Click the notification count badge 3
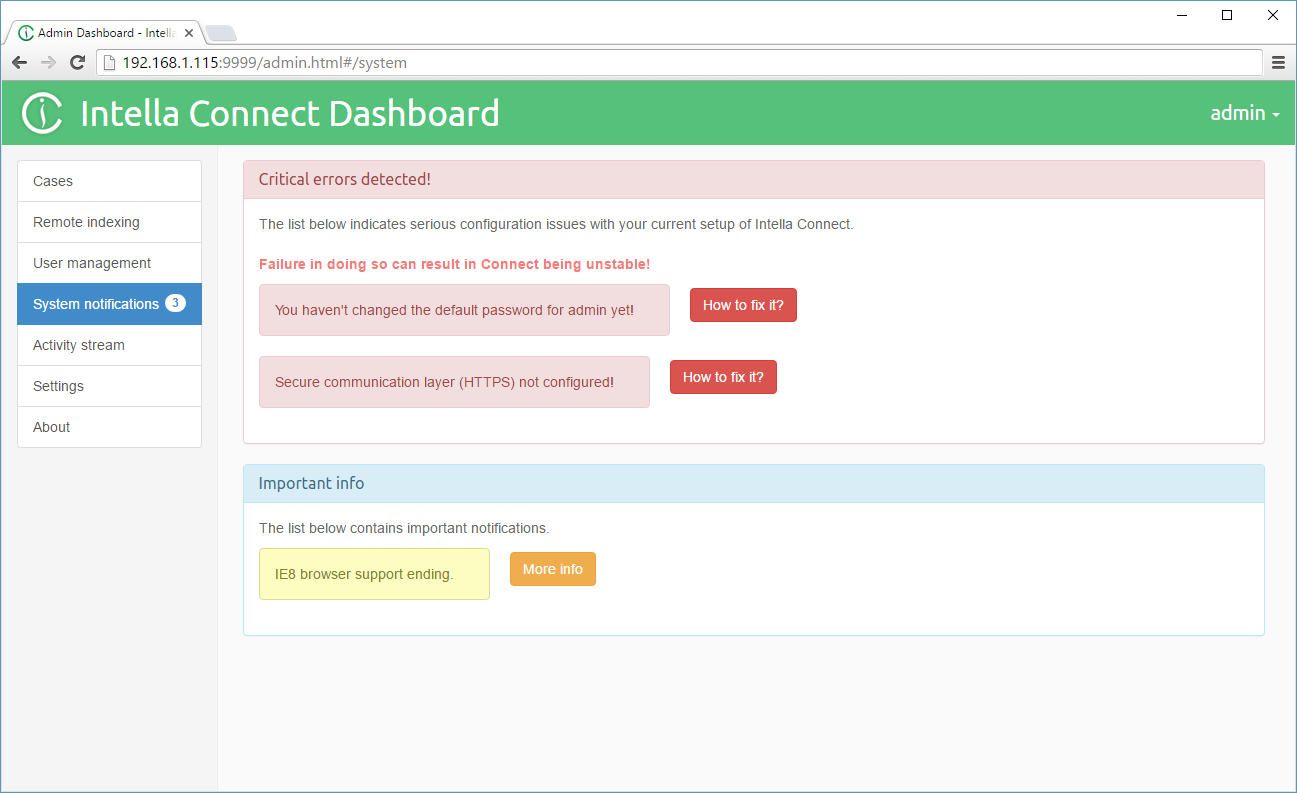 175,304
